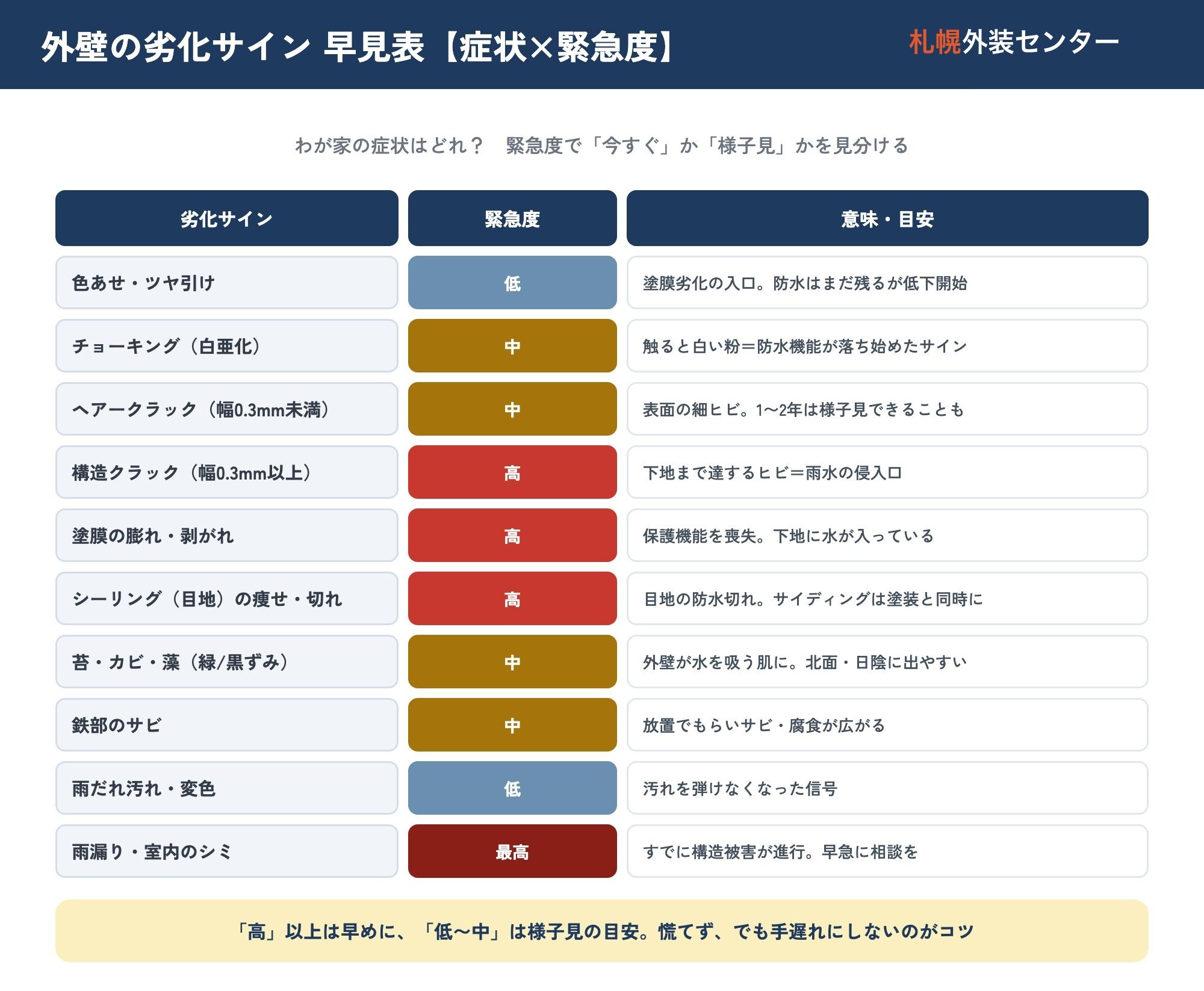Click the 鉄部のサビ row label

pyautogui.click(x=227, y=725)
